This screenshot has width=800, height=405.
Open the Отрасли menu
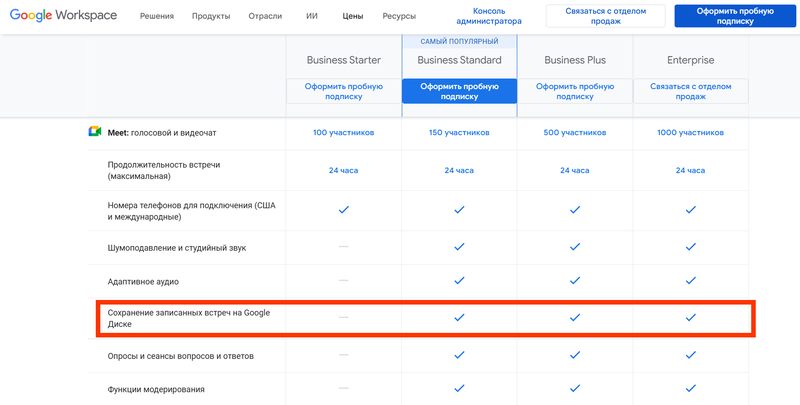[265, 16]
